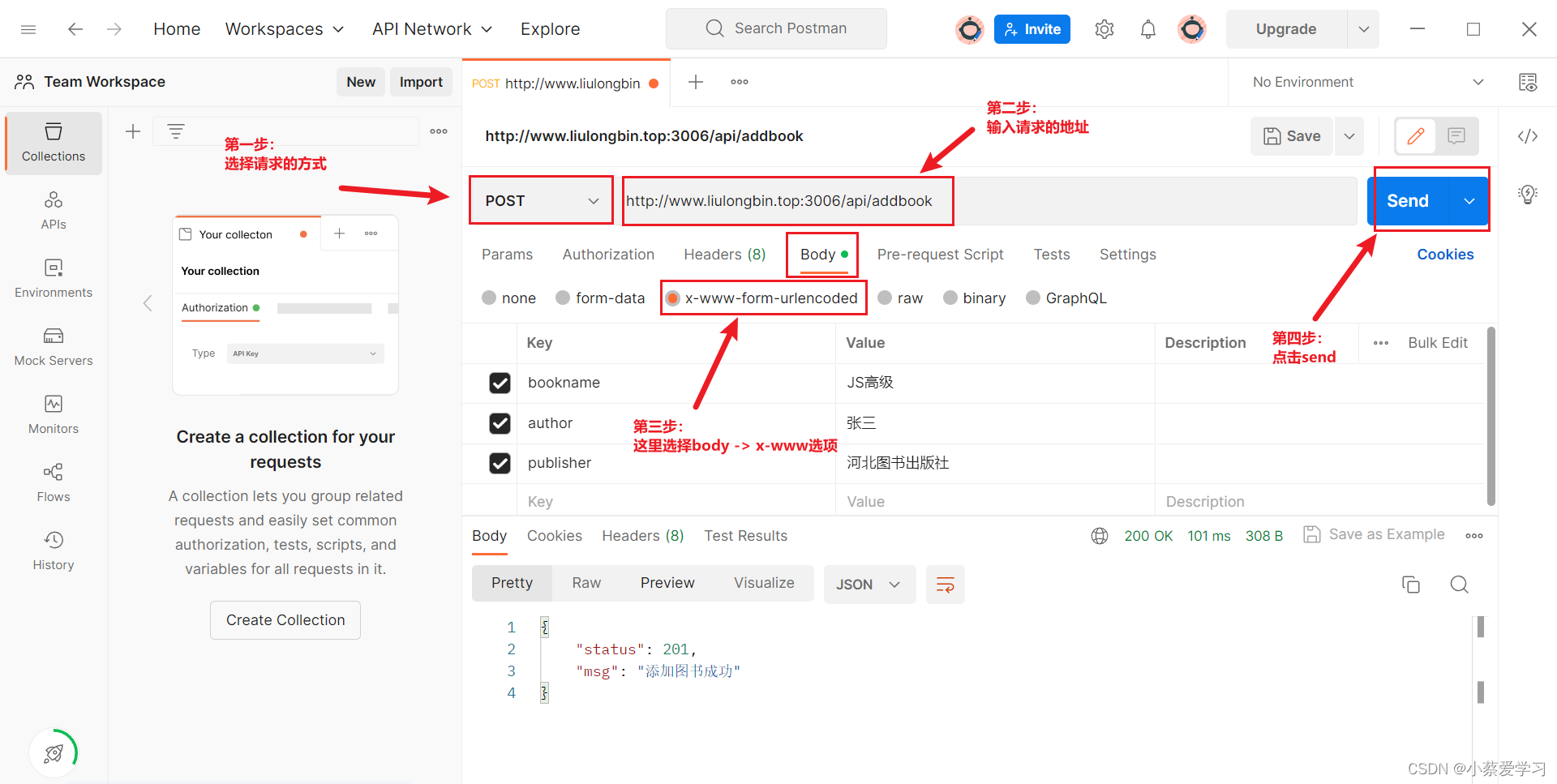Viewport: 1557px width, 784px height.
Task: Uncheck the bookname row checkbox
Action: coord(500,383)
